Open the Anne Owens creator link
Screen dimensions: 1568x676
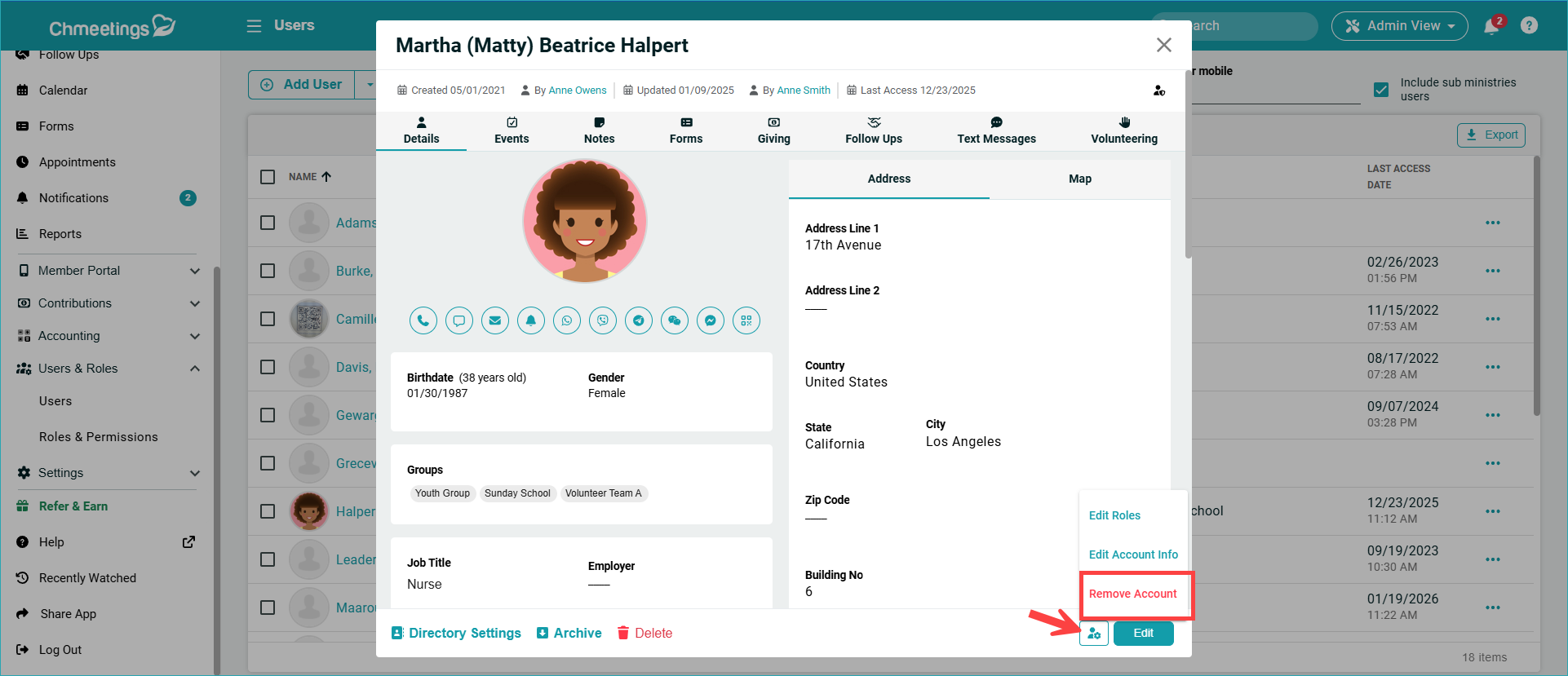577,91
